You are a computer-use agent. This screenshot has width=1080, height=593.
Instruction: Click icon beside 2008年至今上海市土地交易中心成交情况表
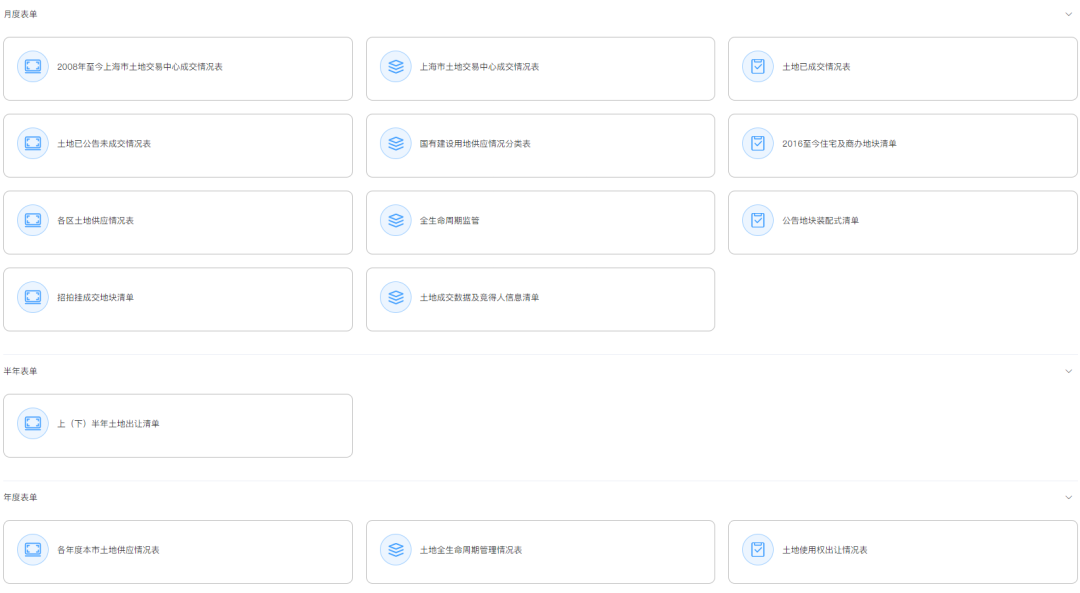pos(32,67)
